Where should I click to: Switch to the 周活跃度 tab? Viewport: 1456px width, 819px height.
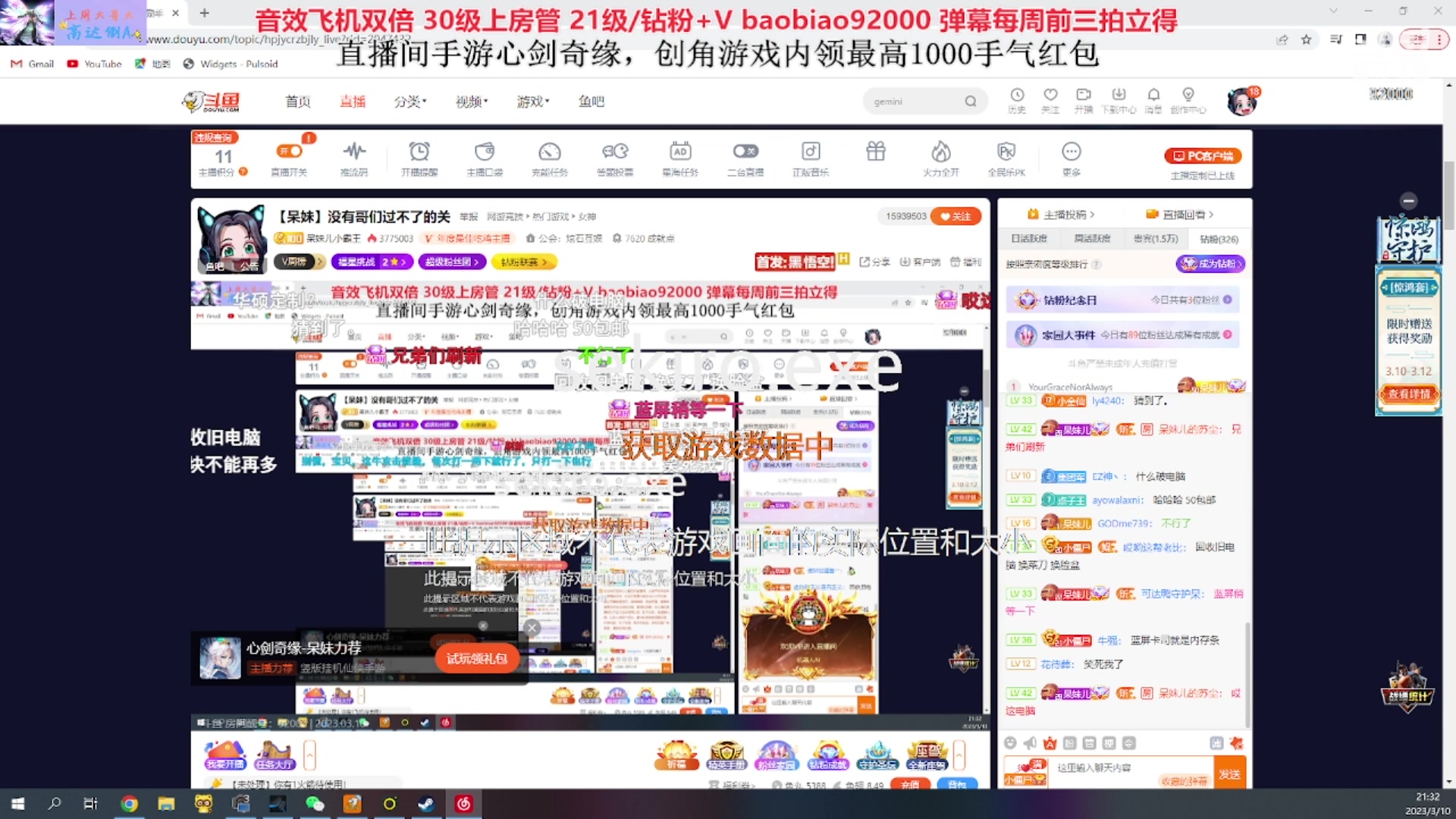click(x=1092, y=238)
